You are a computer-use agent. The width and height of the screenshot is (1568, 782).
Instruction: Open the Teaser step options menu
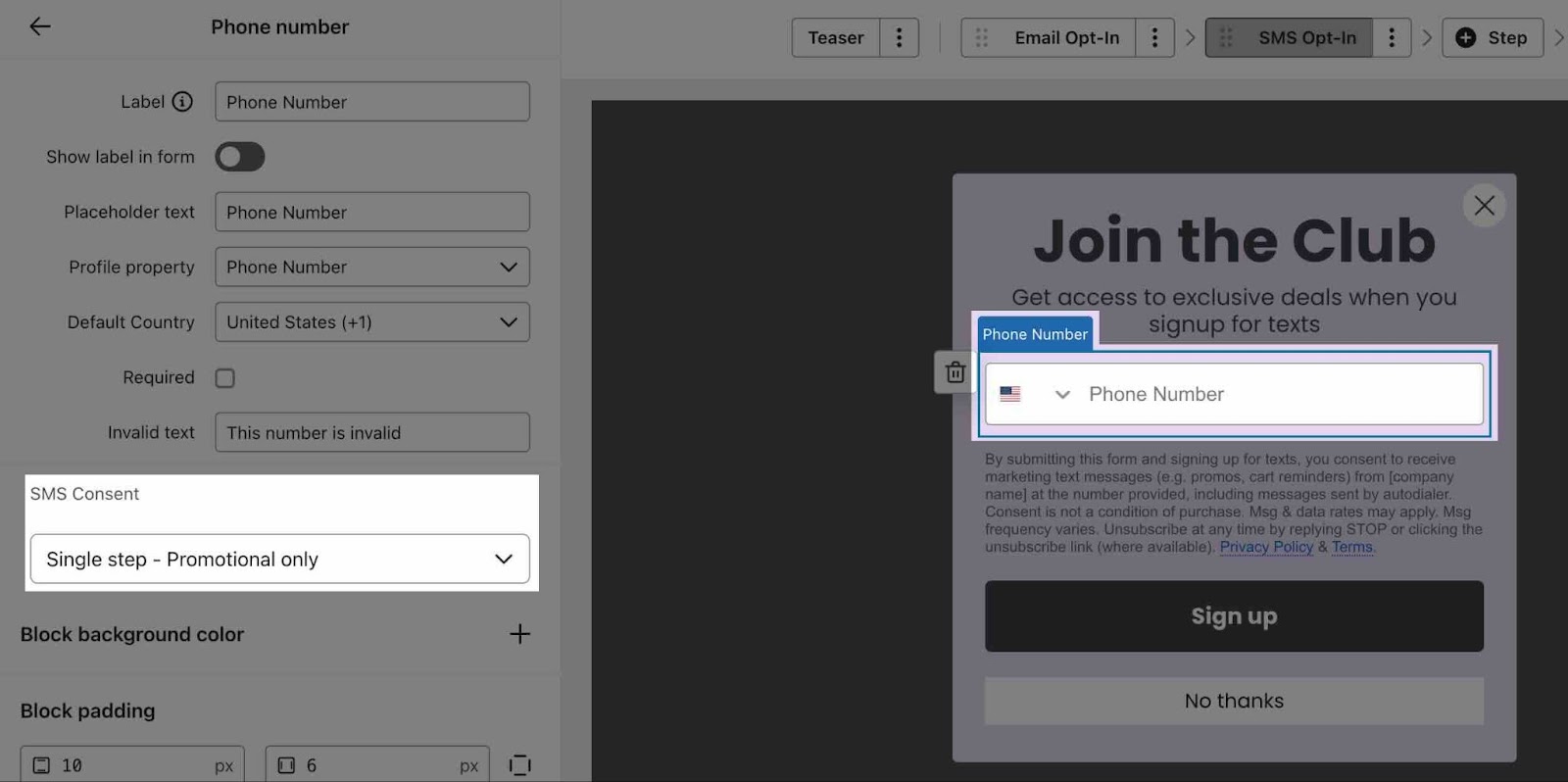pyautogui.click(x=899, y=38)
